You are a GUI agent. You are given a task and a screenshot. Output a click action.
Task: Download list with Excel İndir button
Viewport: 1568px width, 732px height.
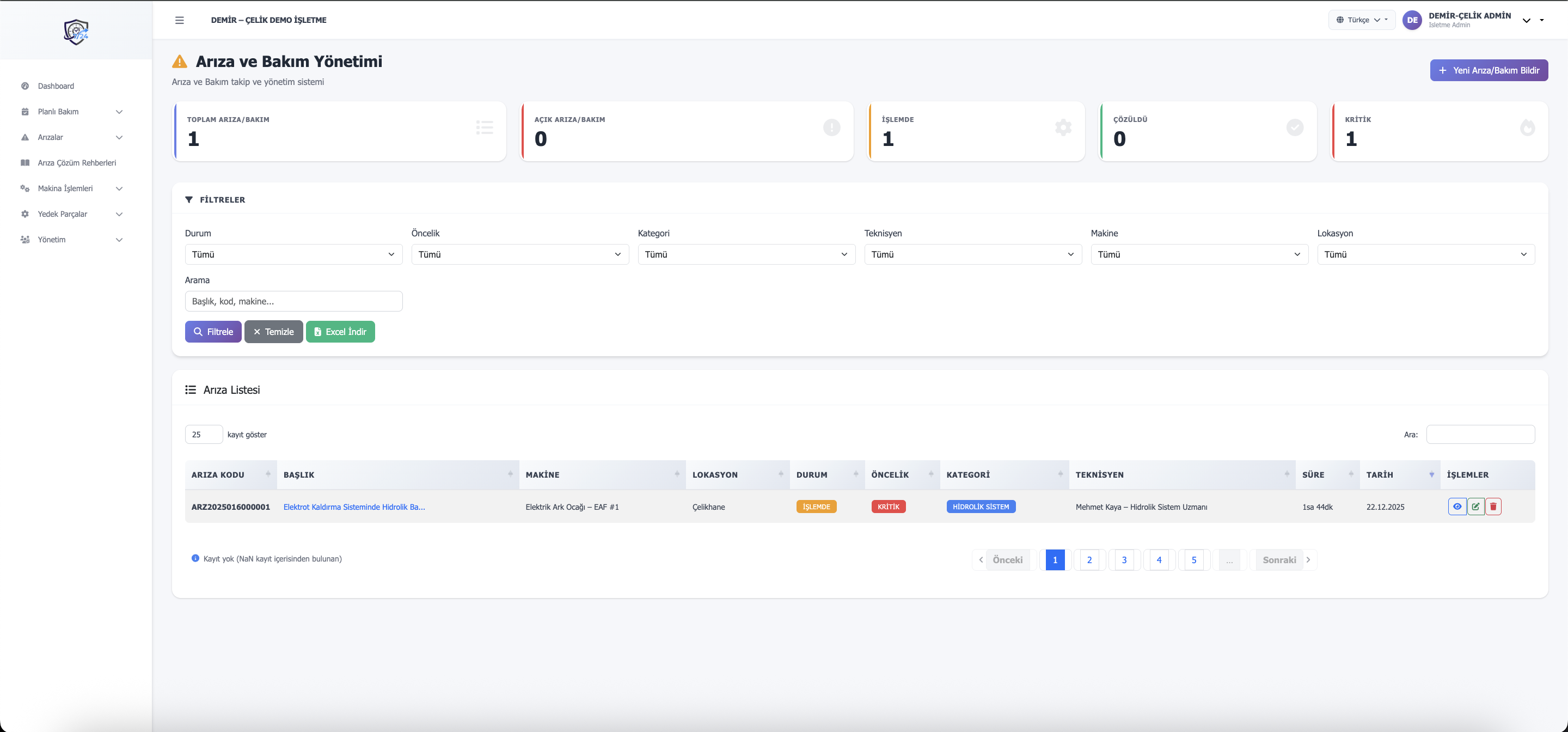[340, 332]
